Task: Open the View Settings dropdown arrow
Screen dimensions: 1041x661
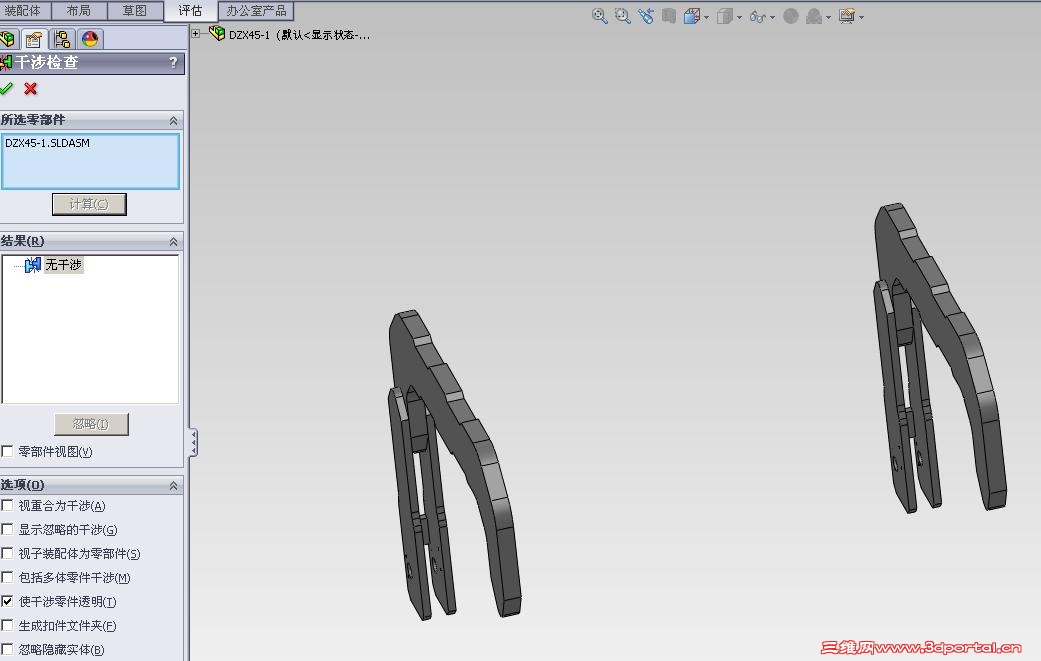Action: click(x=861, y=18)
